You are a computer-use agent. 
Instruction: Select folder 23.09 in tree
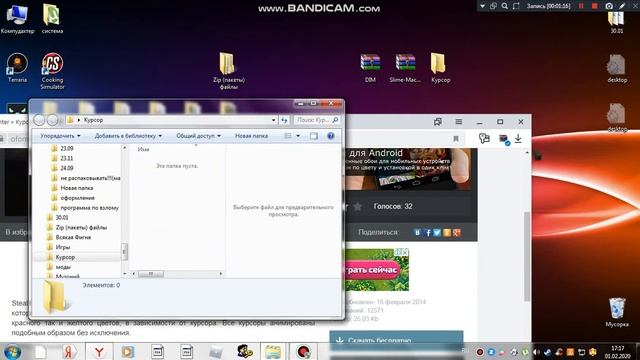pos(62,149)
